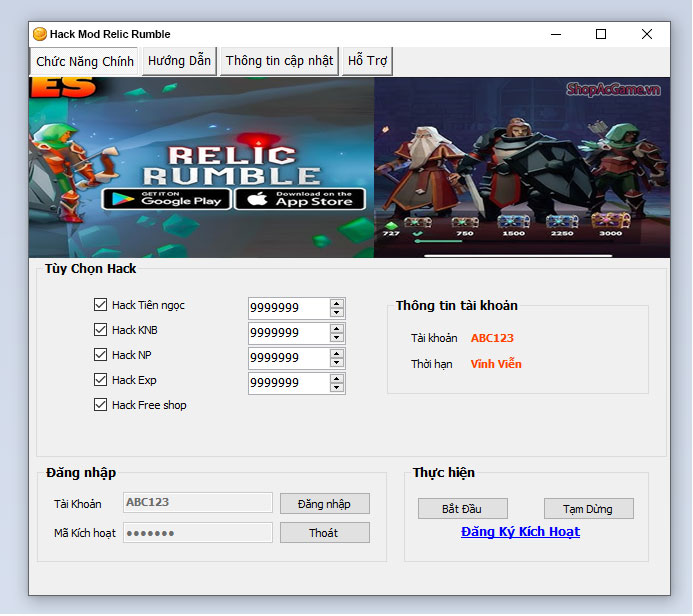This screenshot has width=693, height=616.
Task: Open the Thông tin cập nhật tab
Action: click(x=279, y=61)
